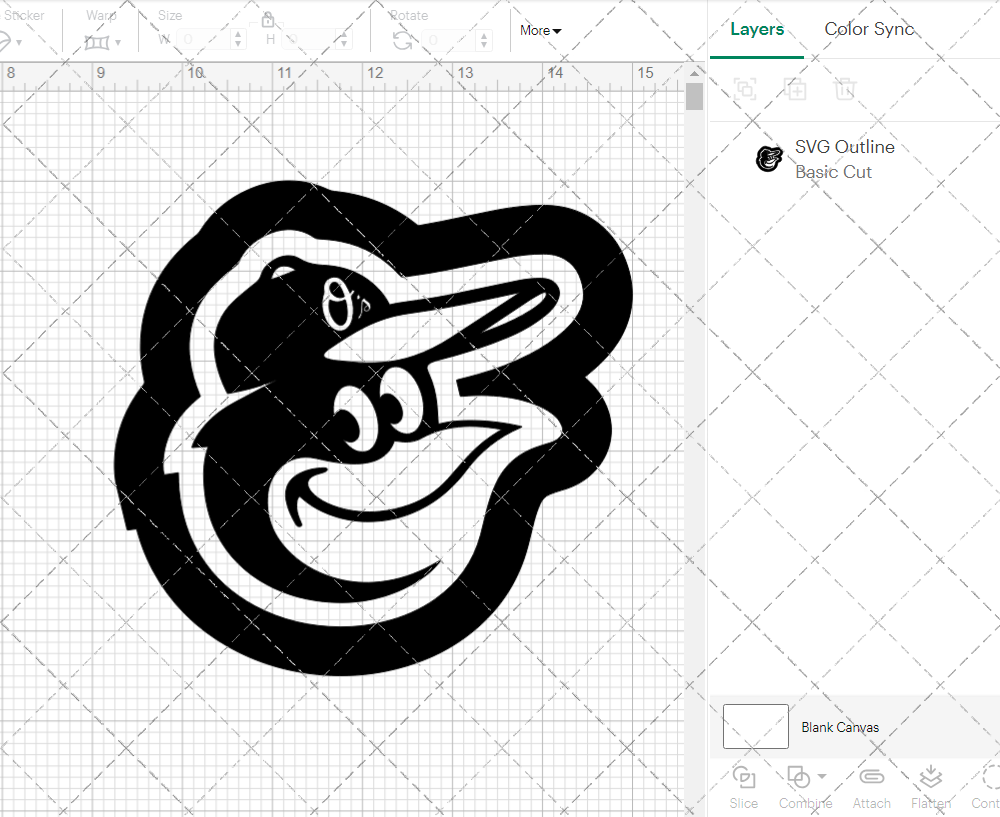The width and height of the screenshot is (1000, 817).
Task: Open the Warp dropdown
Action: click(x=102, y=42)
